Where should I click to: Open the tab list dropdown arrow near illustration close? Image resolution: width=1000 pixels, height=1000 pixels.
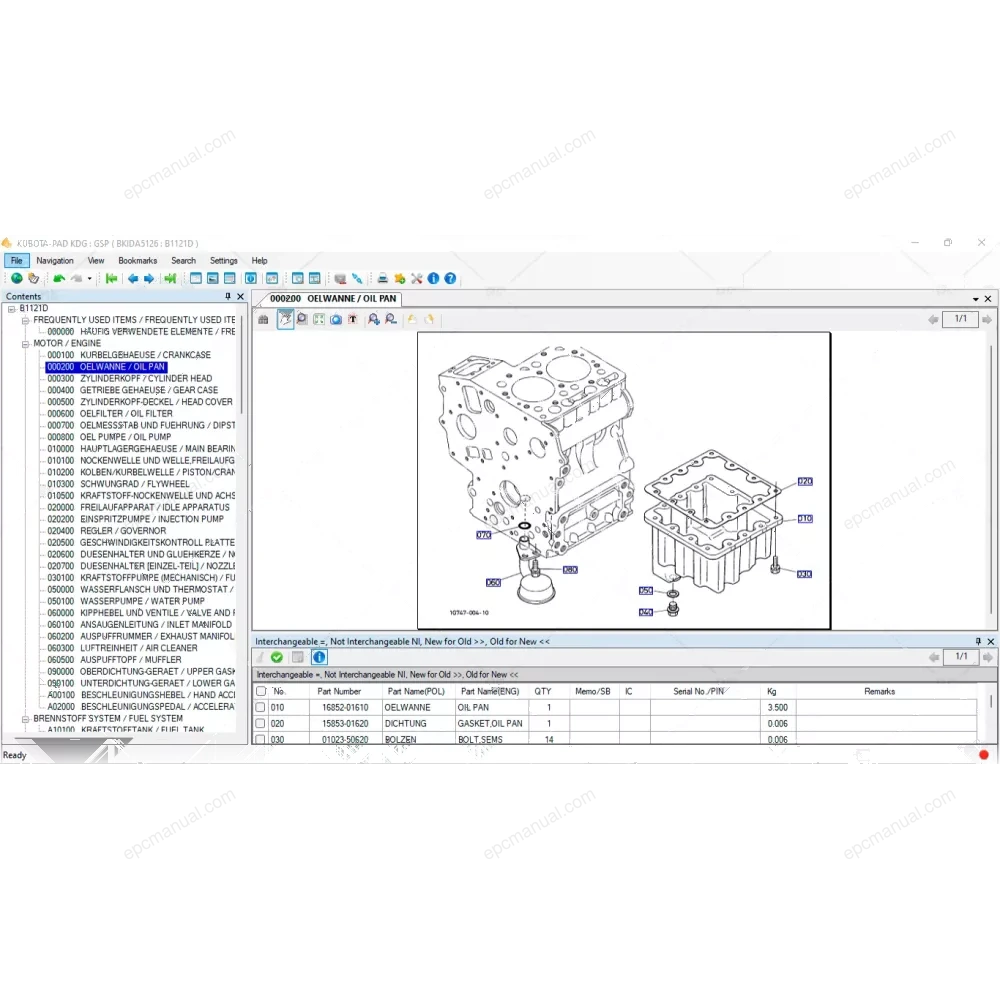tap(976, 299)
